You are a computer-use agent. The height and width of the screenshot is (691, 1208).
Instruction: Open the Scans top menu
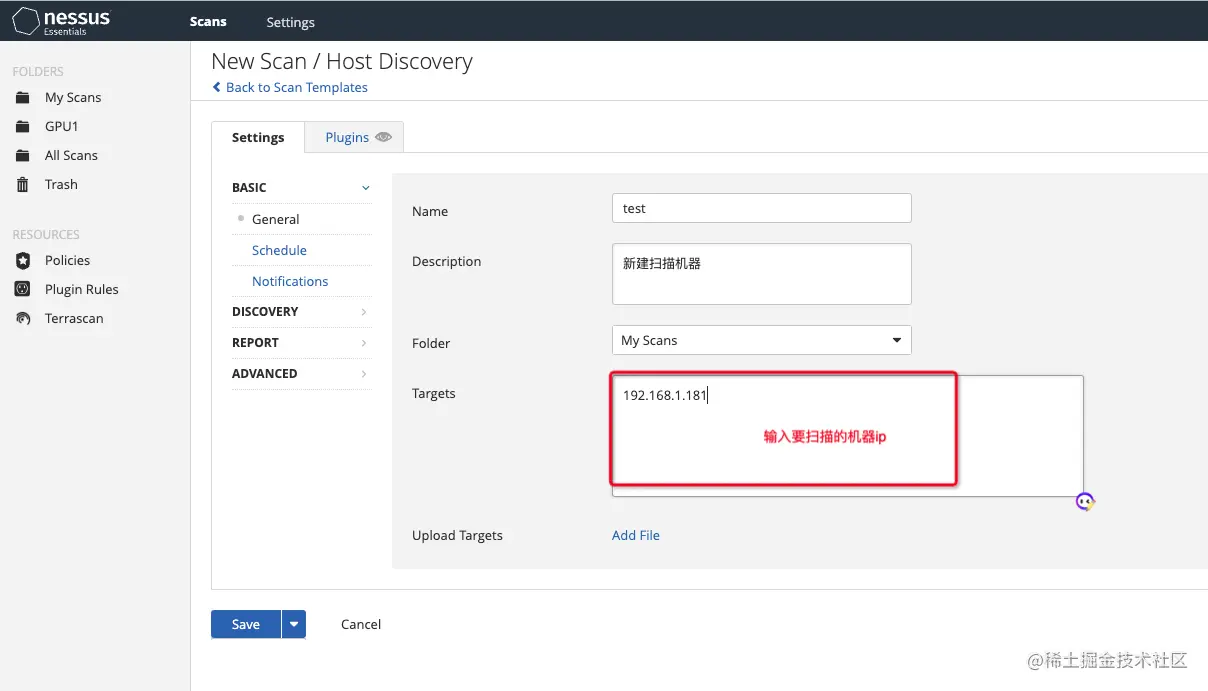point(208,21)
